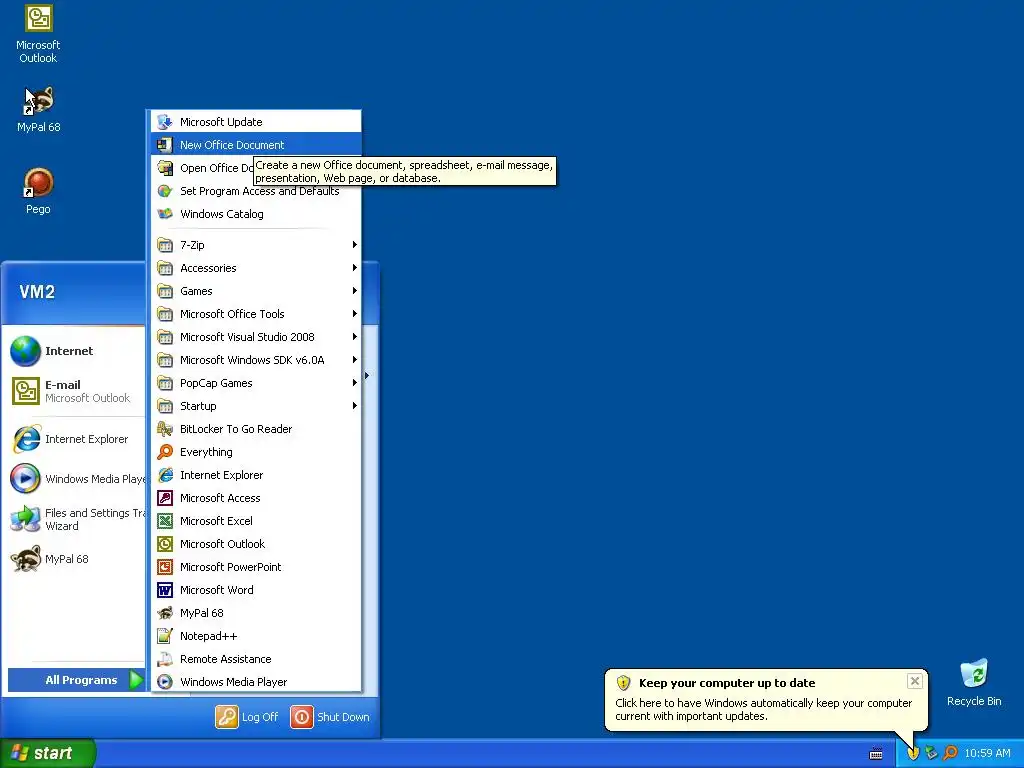
Task: Click the Internet globe icon in Start menu
Action: point(25,351)
